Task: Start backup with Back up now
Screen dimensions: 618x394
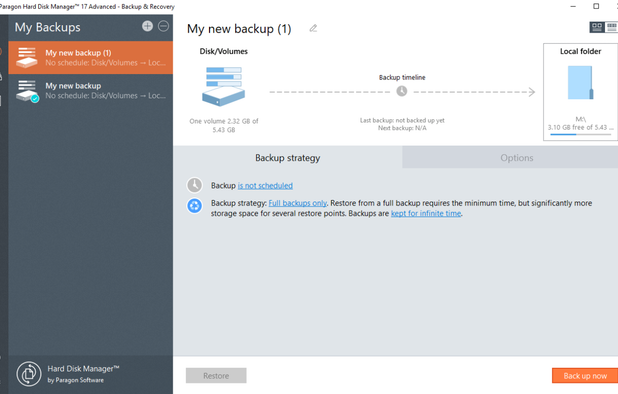Action: 585,375
